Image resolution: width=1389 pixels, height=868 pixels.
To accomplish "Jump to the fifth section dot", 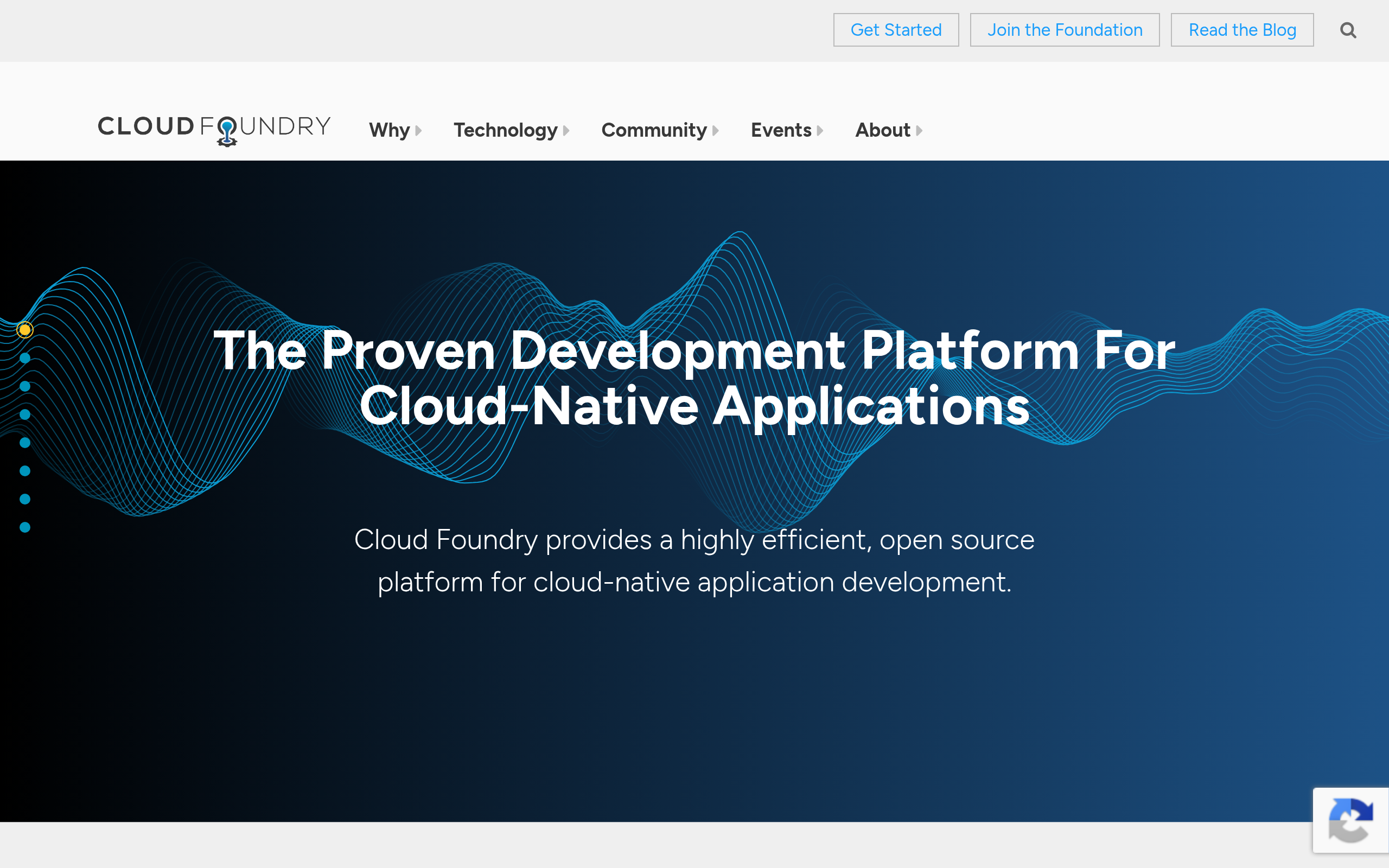I will pos(24,443).
